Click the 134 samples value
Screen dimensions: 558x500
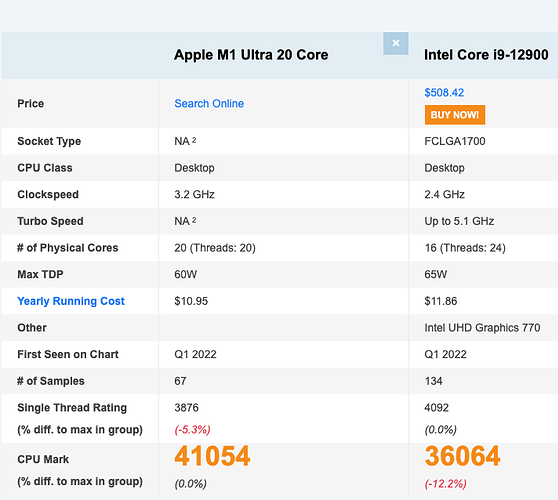[x=433, y=381]
